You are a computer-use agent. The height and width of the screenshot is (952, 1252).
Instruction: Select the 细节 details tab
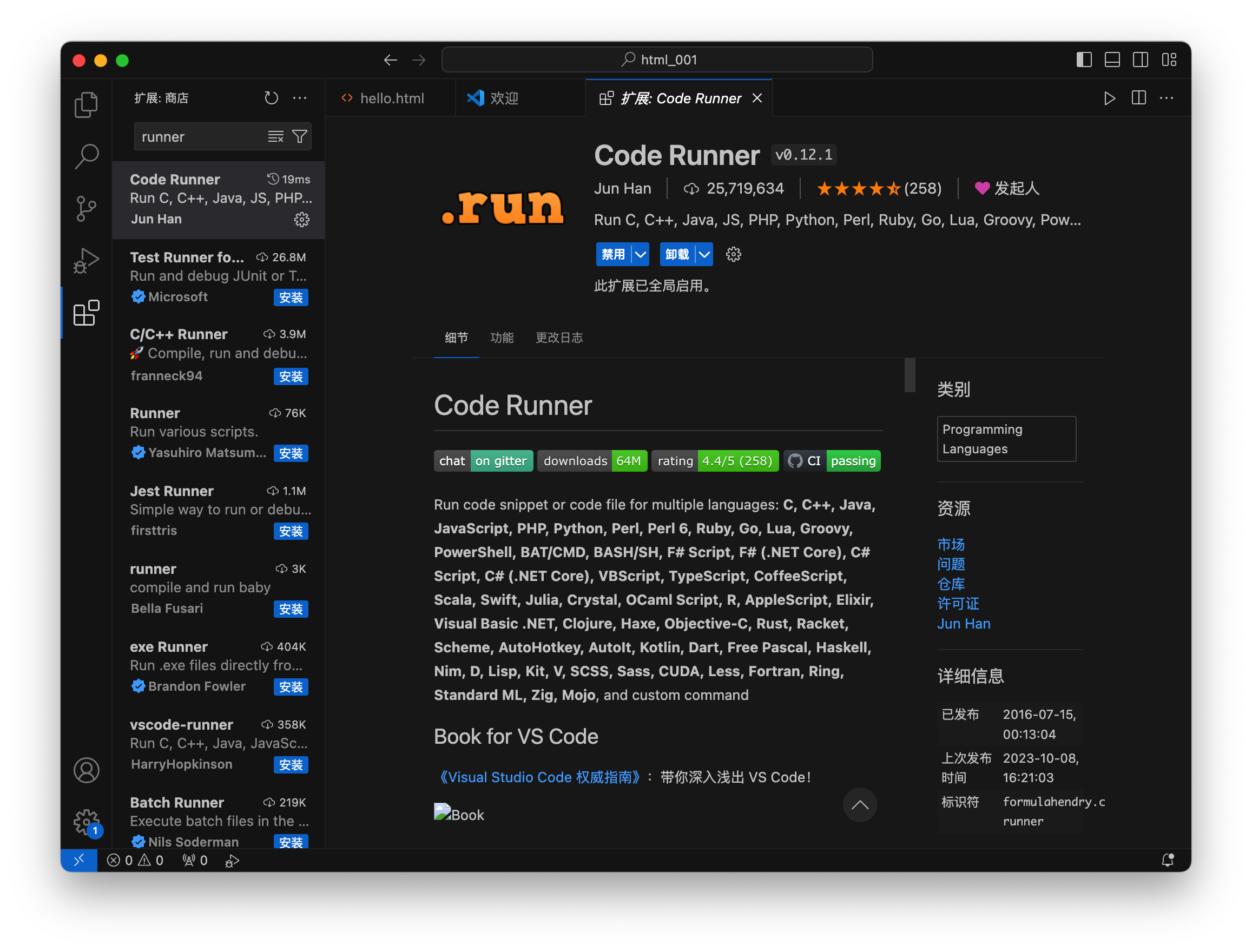pyautogui.click(x=456, y=338)
